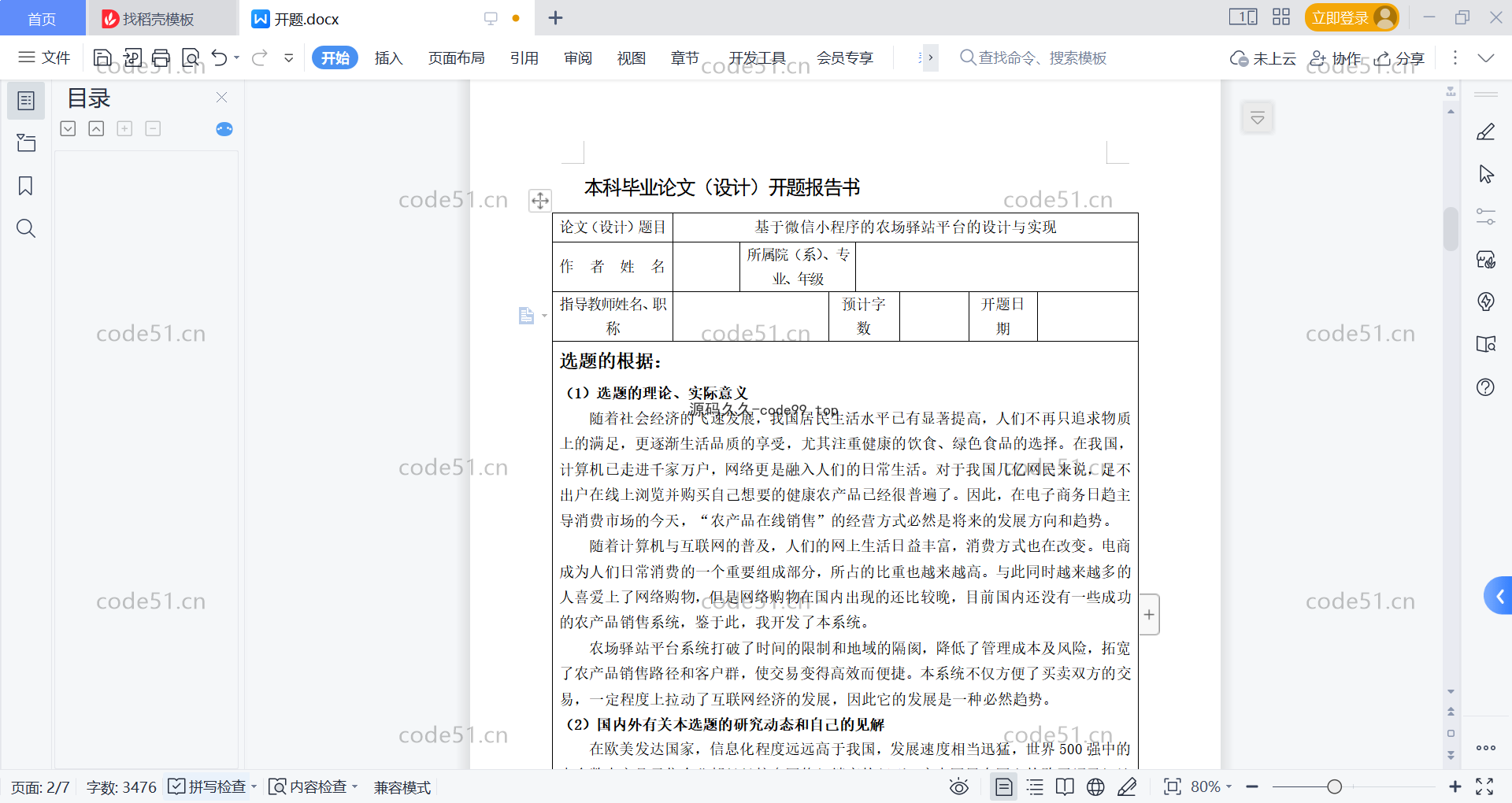The image size is (1512, 803).
Task: Undo the last action
Action: (220, 57)
